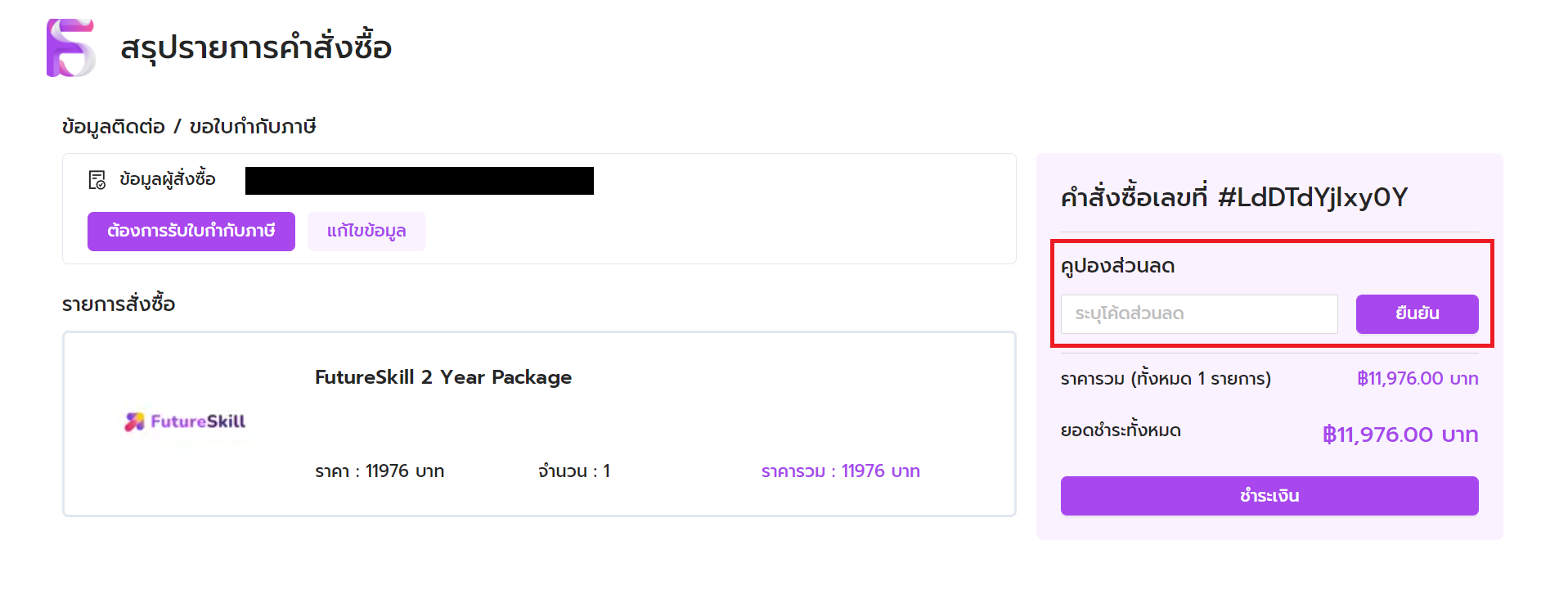Click the order number #LdDTdYjlxyOY heading

pos(1234,197)
